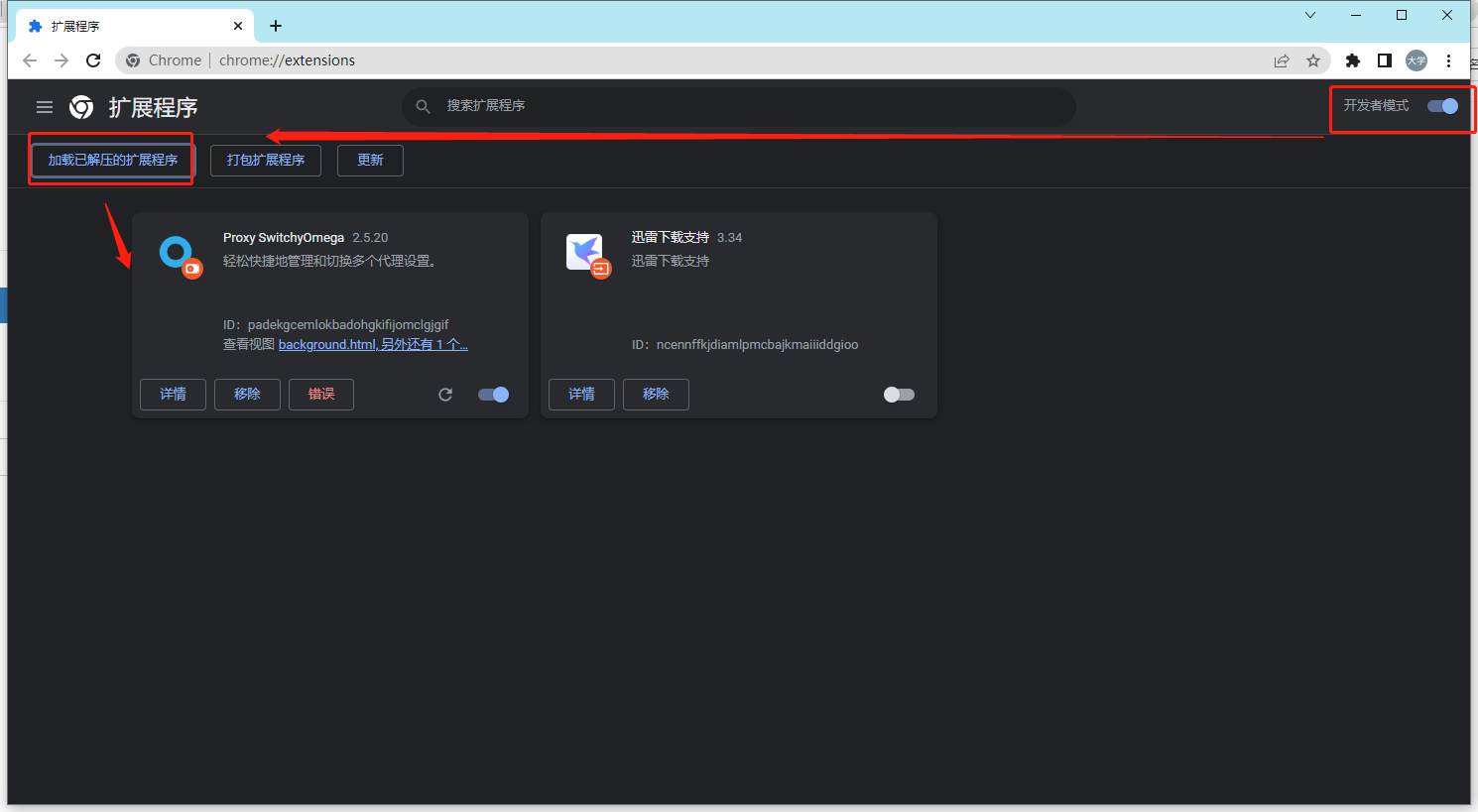
Task: Bookmark this page with the star
Action: coord(1313,60)
